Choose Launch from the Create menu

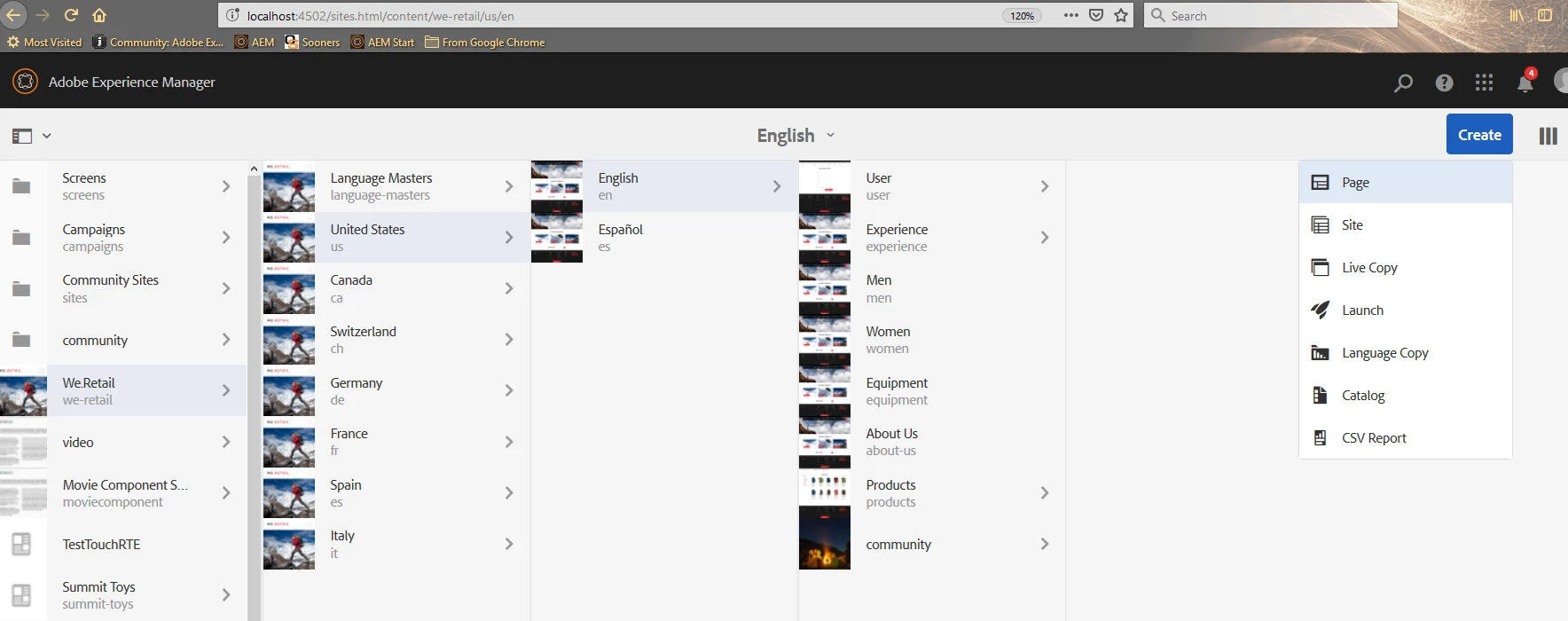point(1406,310)
